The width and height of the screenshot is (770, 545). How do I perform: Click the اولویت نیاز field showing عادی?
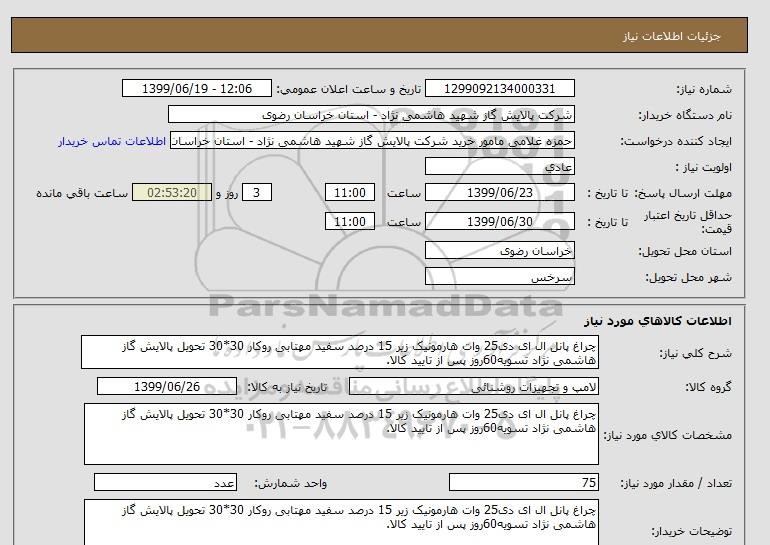[500, 167]
